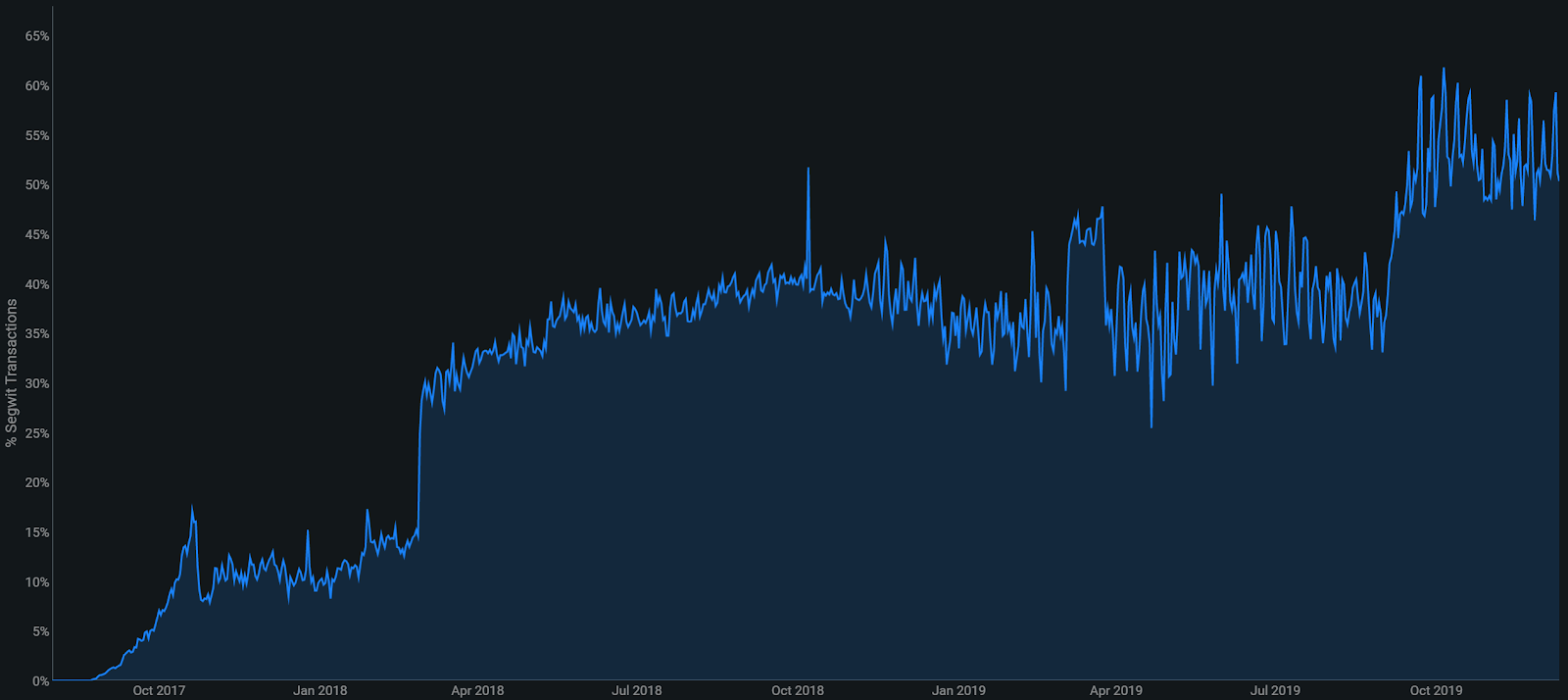The width and height of the screenshot is (1568, 700).
Task: Click the 65% y-axis label
Action: click(x=37, y=36)
